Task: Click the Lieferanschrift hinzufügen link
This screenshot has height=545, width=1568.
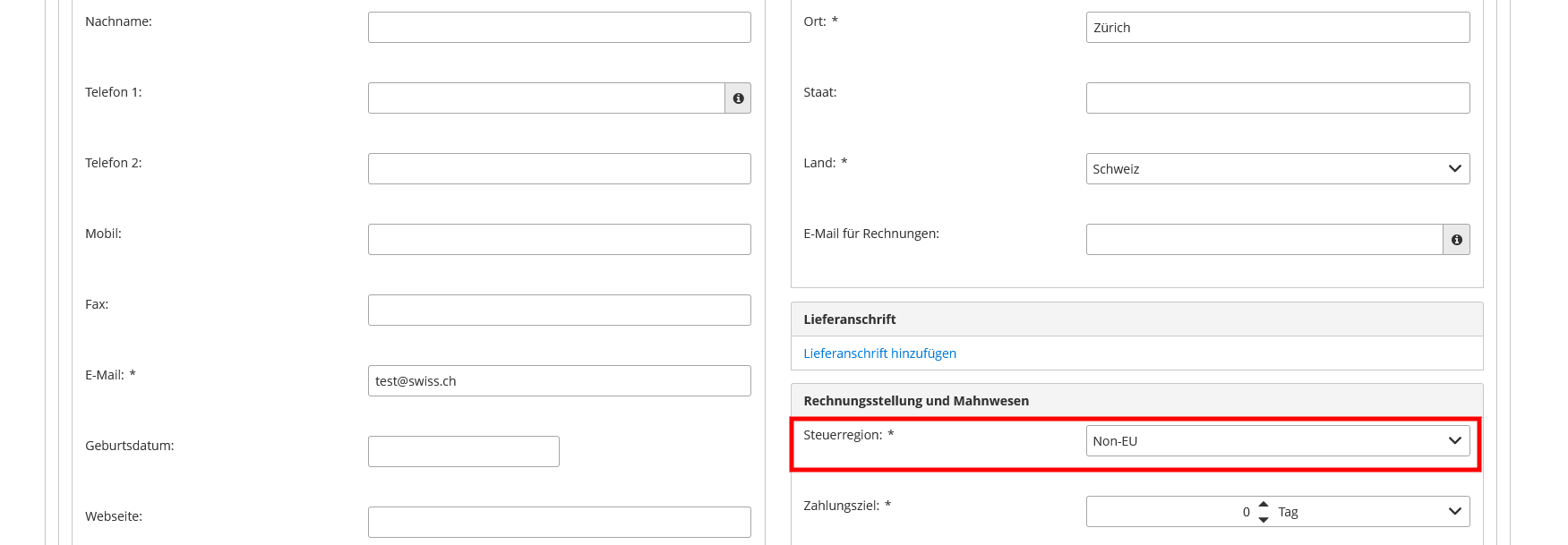Action: [x=879, y=353]
